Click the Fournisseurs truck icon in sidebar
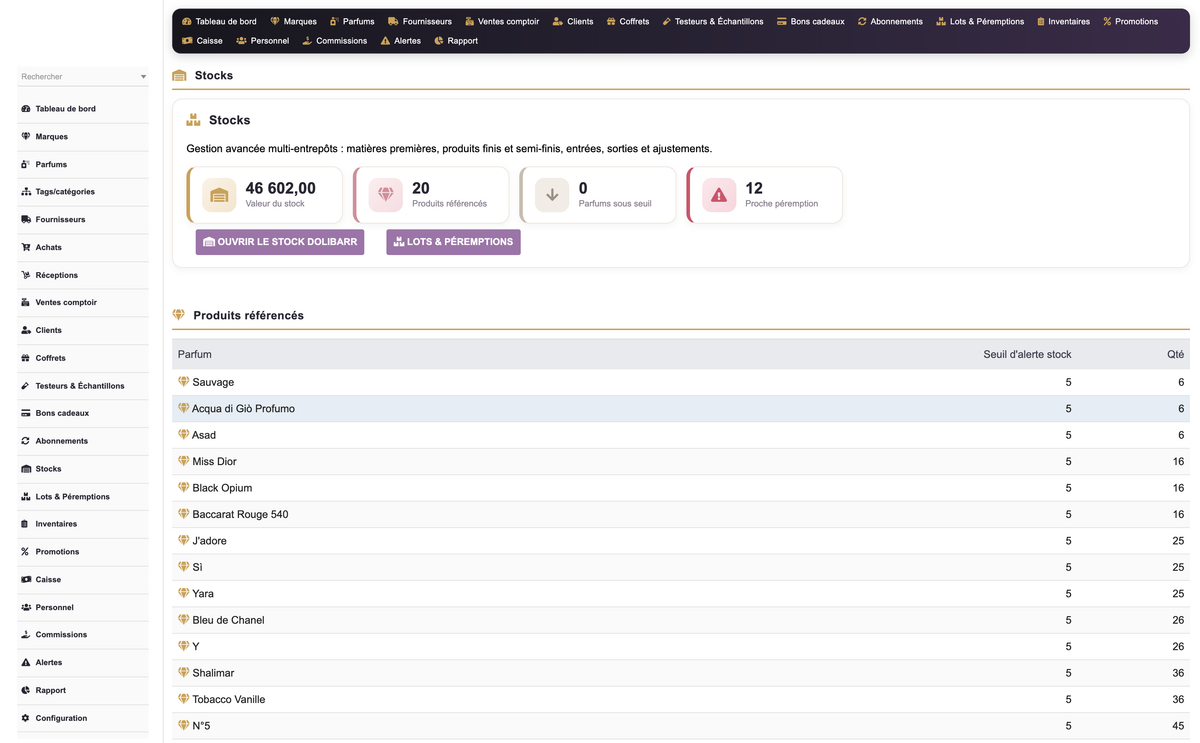This screenshot has height=743, width=1200. [25, 219]
